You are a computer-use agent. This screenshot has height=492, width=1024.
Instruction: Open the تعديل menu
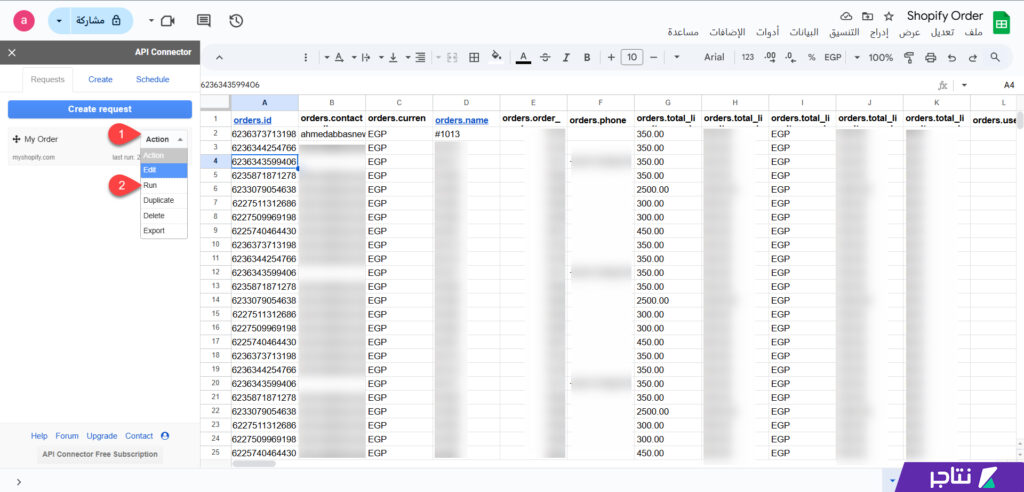[942, 32]
